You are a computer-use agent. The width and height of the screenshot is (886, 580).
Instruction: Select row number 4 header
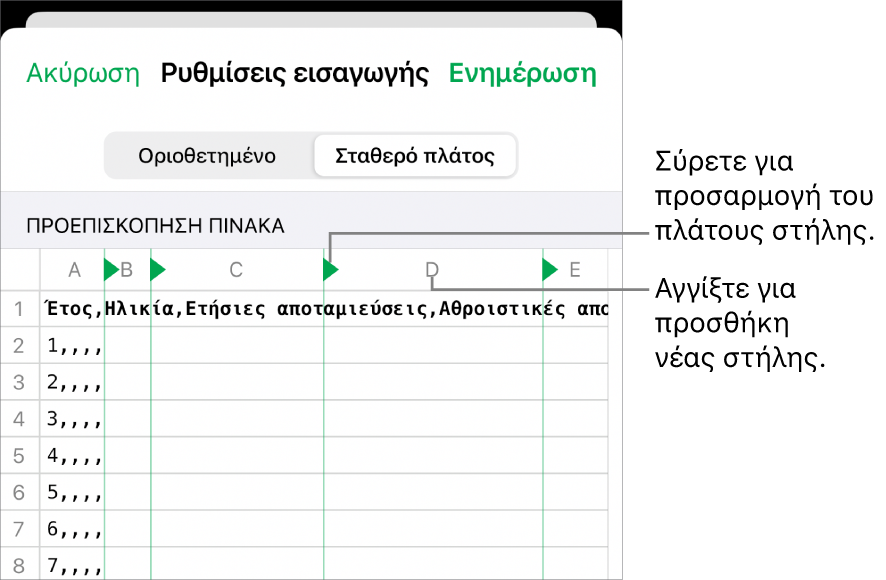pyautogui.click(x=19, y=419)
